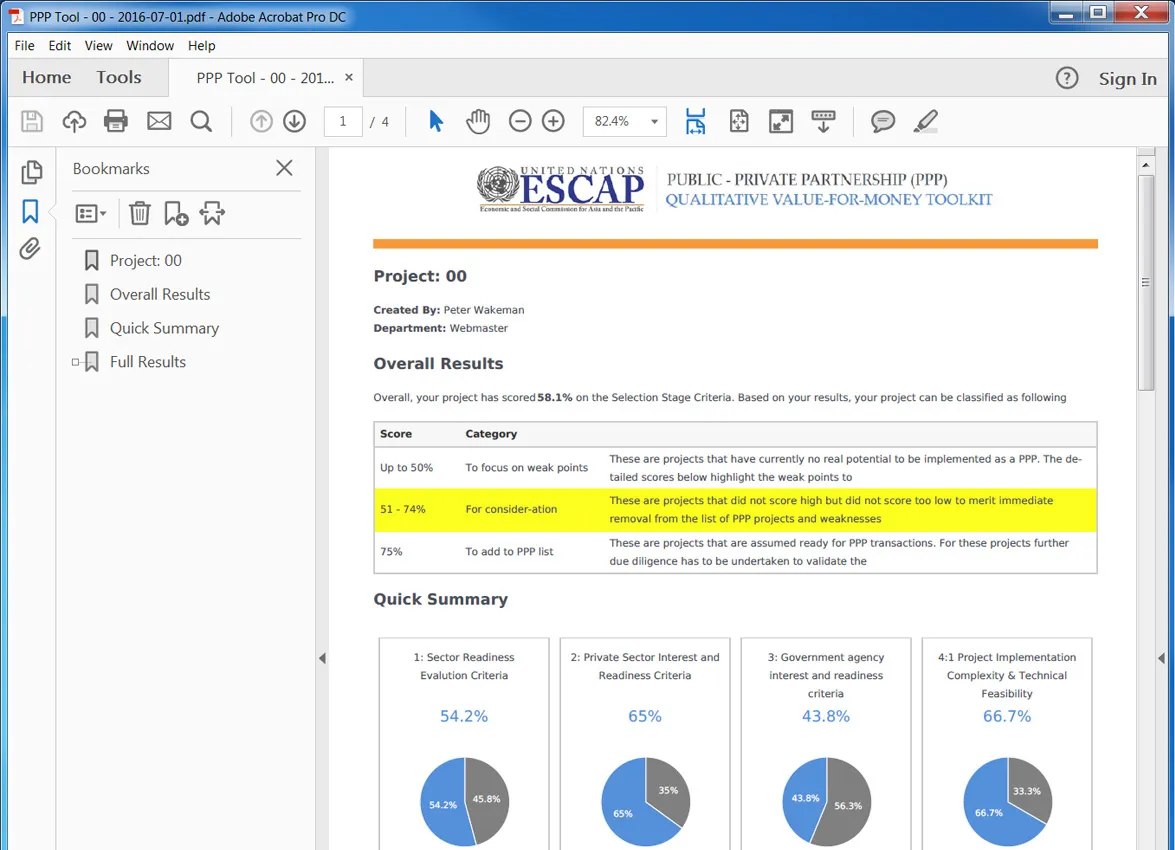Click the scrollbar up arrow
This screenshot has width=1175, height=850.
coord(1145,163)
